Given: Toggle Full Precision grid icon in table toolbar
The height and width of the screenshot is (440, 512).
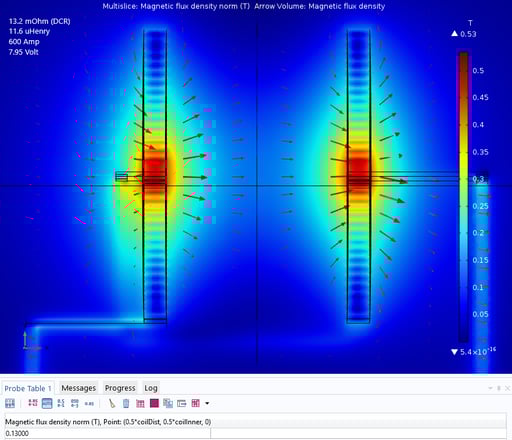Looking at the screenshot, I should click(10, 403).
